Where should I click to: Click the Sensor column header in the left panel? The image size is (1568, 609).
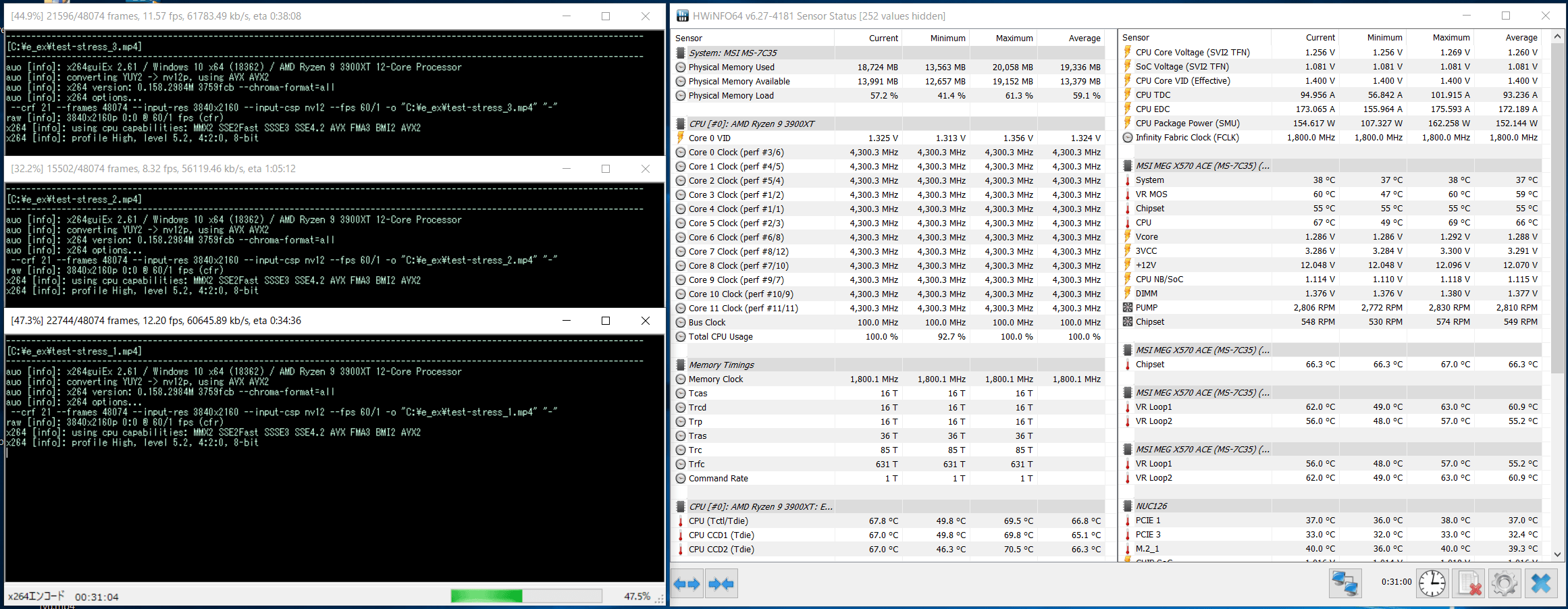pos(753,38)
